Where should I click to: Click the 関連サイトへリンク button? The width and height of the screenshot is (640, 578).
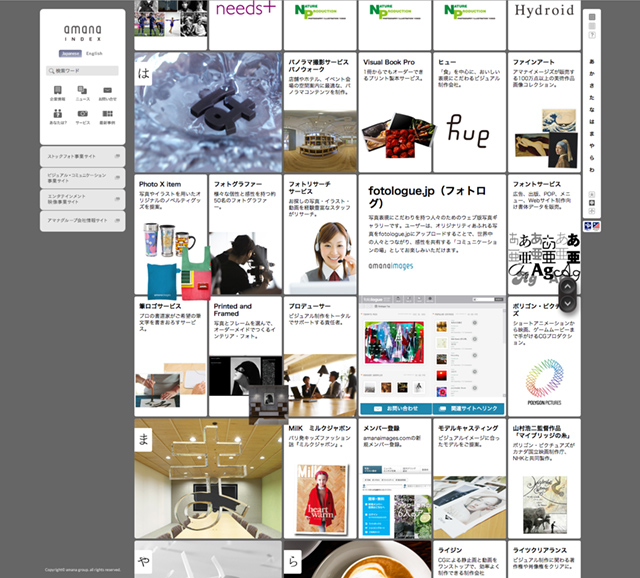[468, 409]
